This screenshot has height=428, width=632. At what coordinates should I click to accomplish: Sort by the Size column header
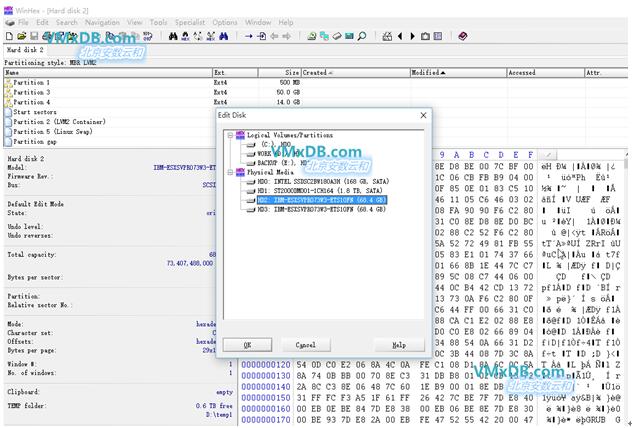tap(279, 73)
